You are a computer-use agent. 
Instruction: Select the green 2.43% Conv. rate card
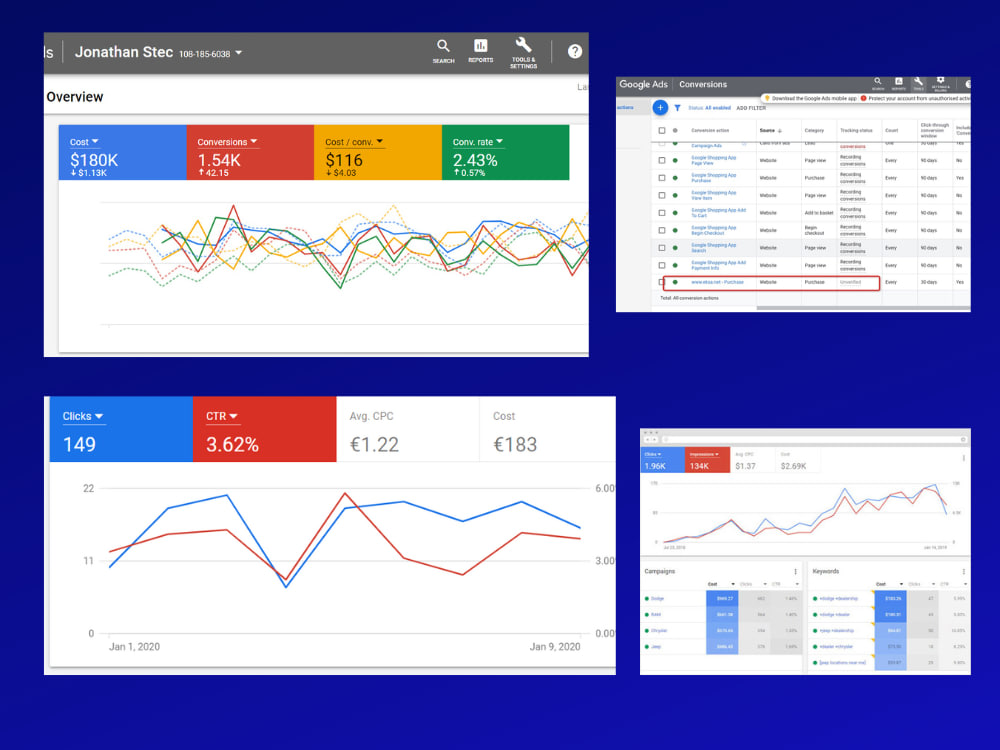pyautogui.click(x=505, y=152)
